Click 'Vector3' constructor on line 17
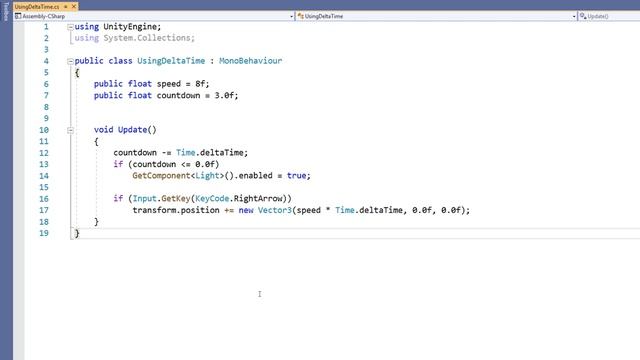Image resolution: width=640 pixels, height=360 pixels. click(x=275, y=210)
